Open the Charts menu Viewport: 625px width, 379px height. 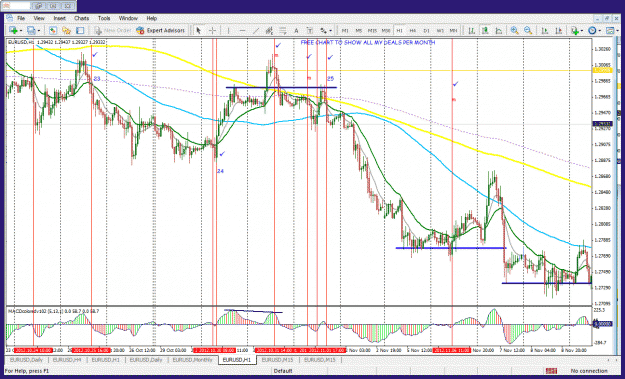point(82,18)
